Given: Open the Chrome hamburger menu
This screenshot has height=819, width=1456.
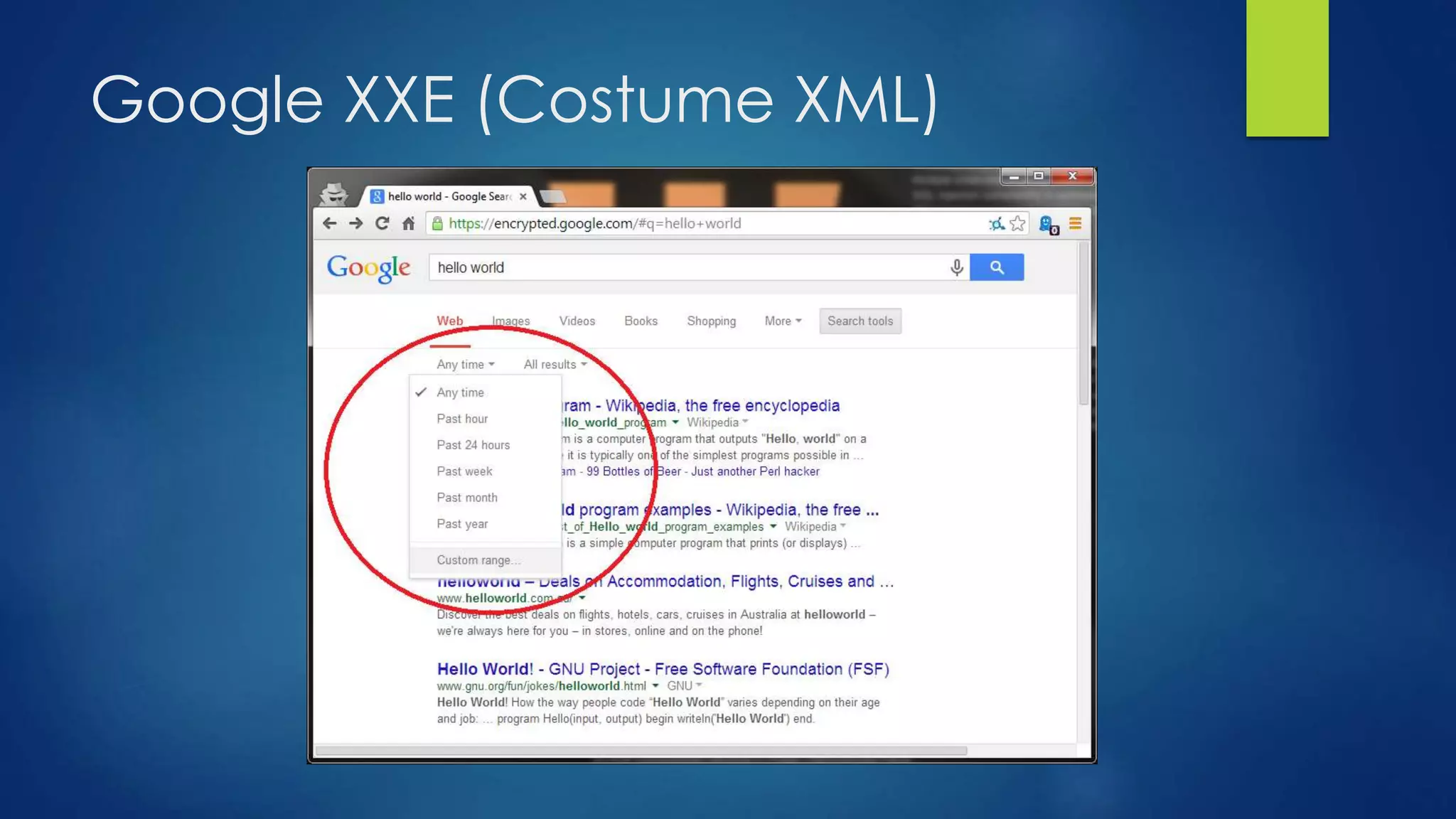Looking at the screenshot, I should 1075,223.
